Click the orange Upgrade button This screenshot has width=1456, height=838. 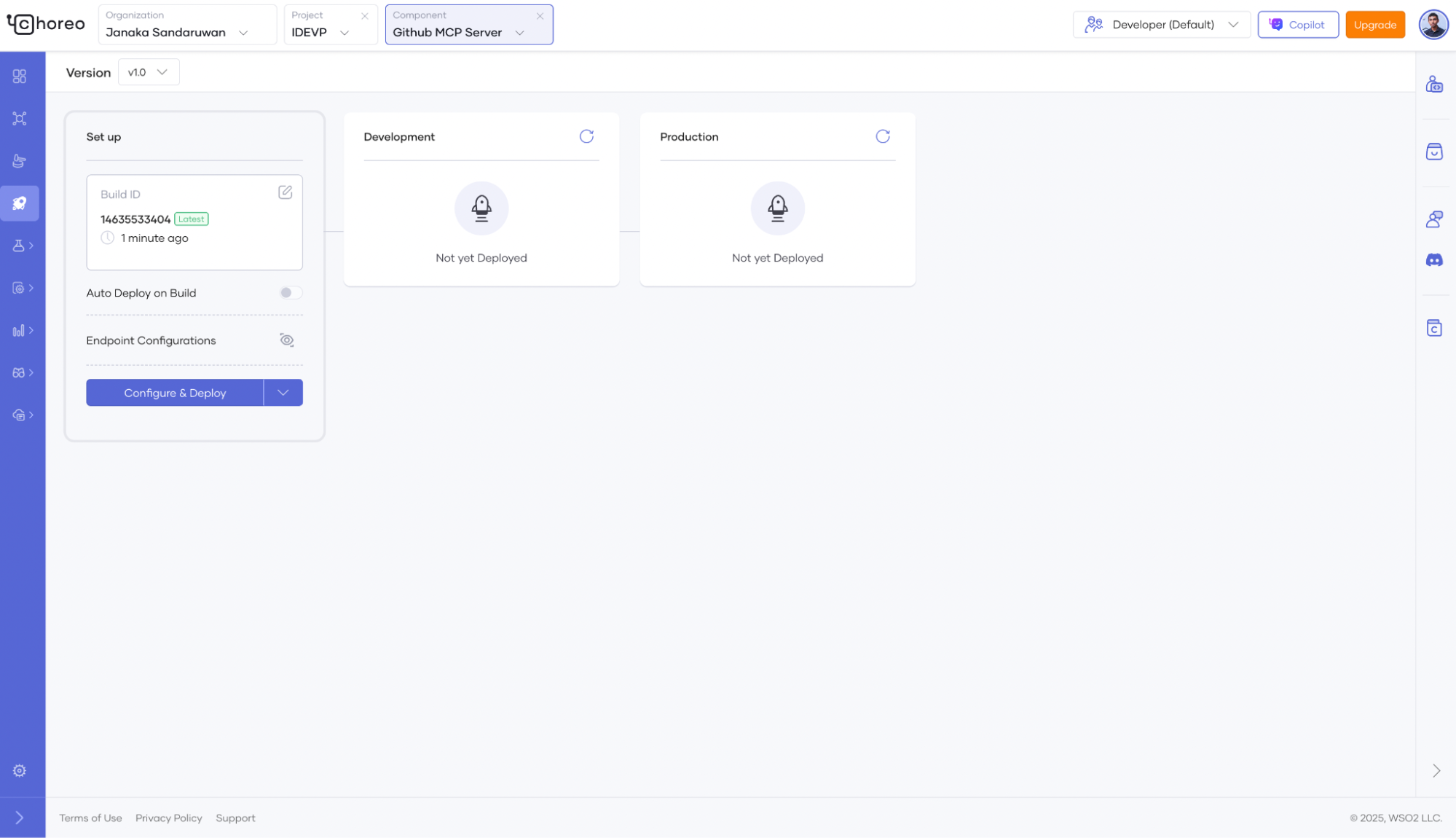[1374, 25]
